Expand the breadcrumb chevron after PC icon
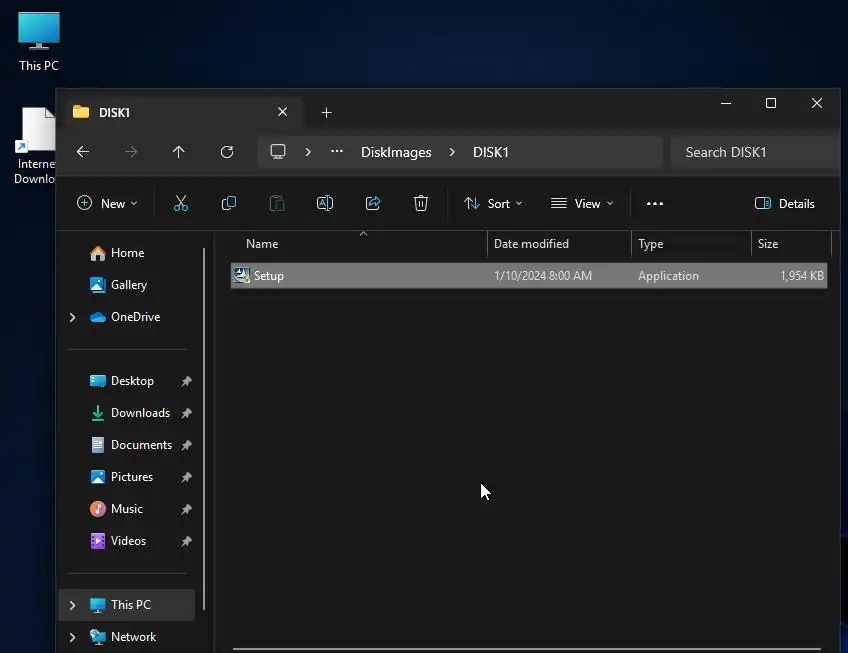 click(308, 152)
